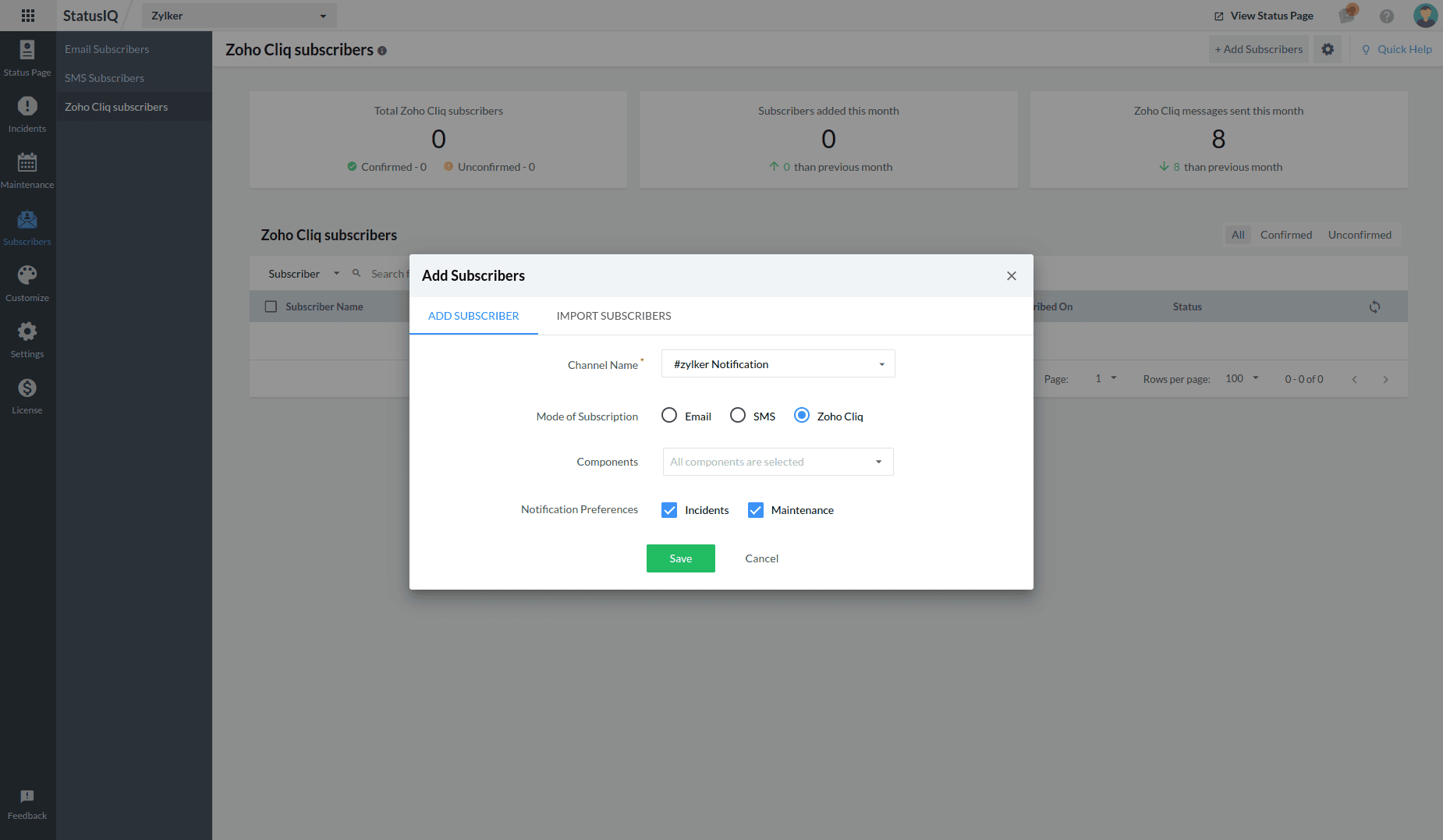This screenshot has width=1443, height=840.
Task: Select the SMS subscription radio button
Action: tap(738, 416)
